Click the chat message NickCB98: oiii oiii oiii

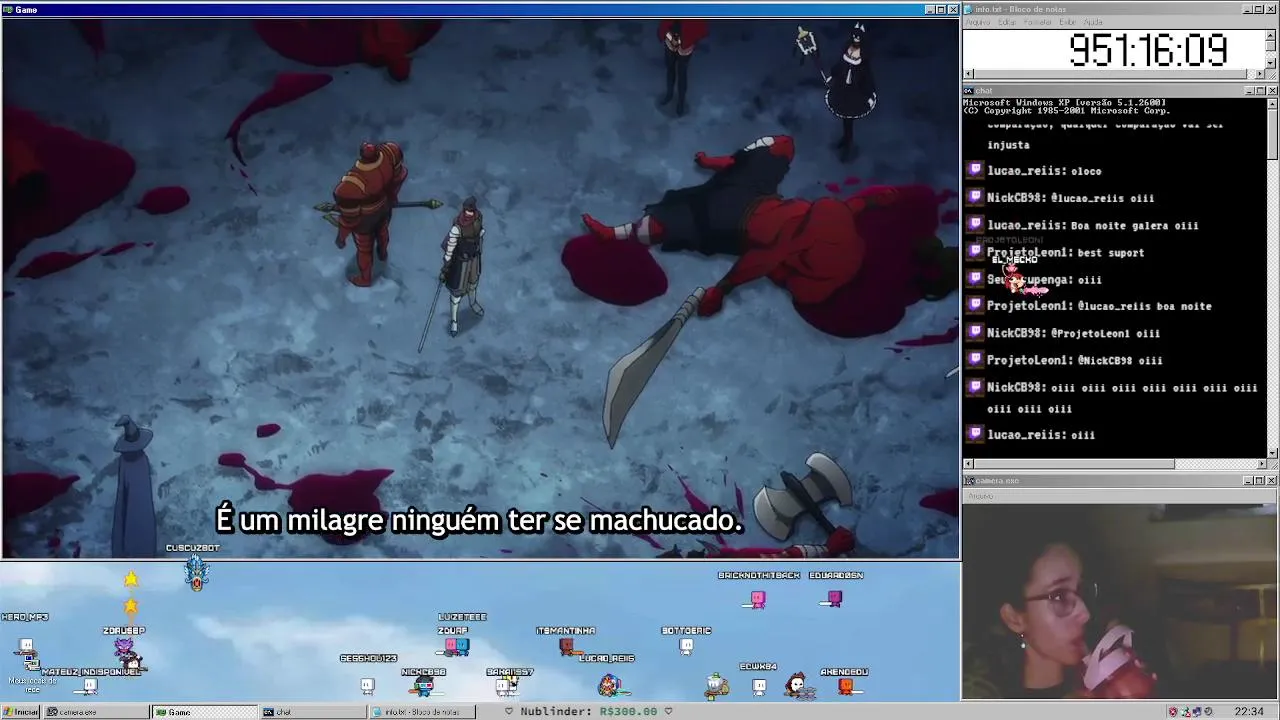pos(1122,398)
